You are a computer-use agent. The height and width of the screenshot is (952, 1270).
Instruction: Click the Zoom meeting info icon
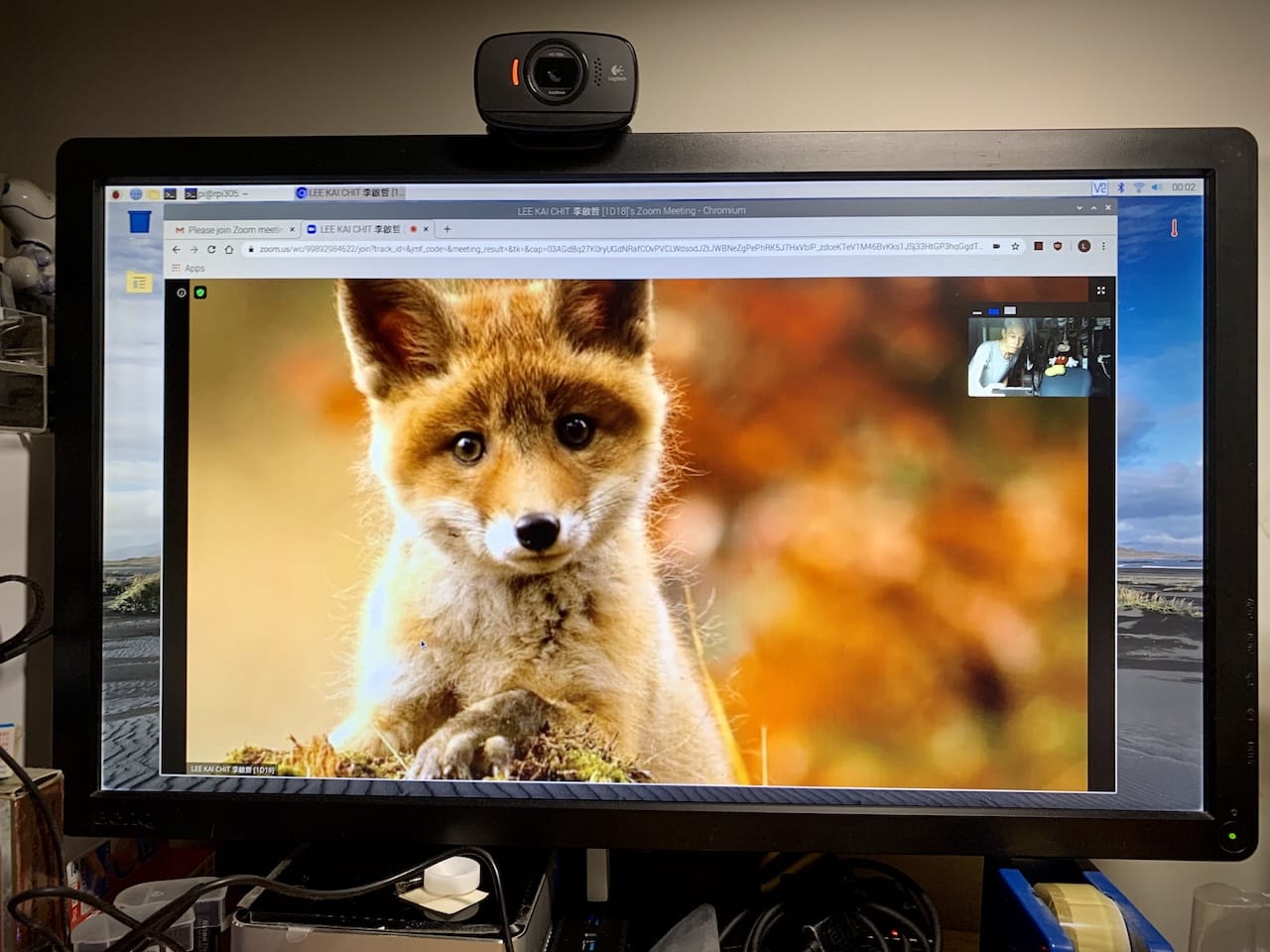click(182, 293)
